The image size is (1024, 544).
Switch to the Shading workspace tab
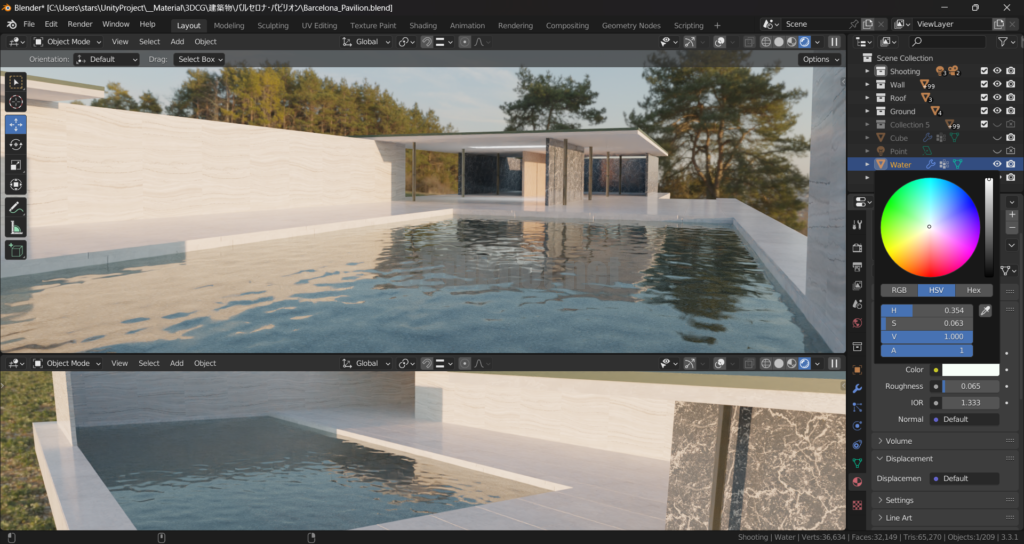point(423,25)
